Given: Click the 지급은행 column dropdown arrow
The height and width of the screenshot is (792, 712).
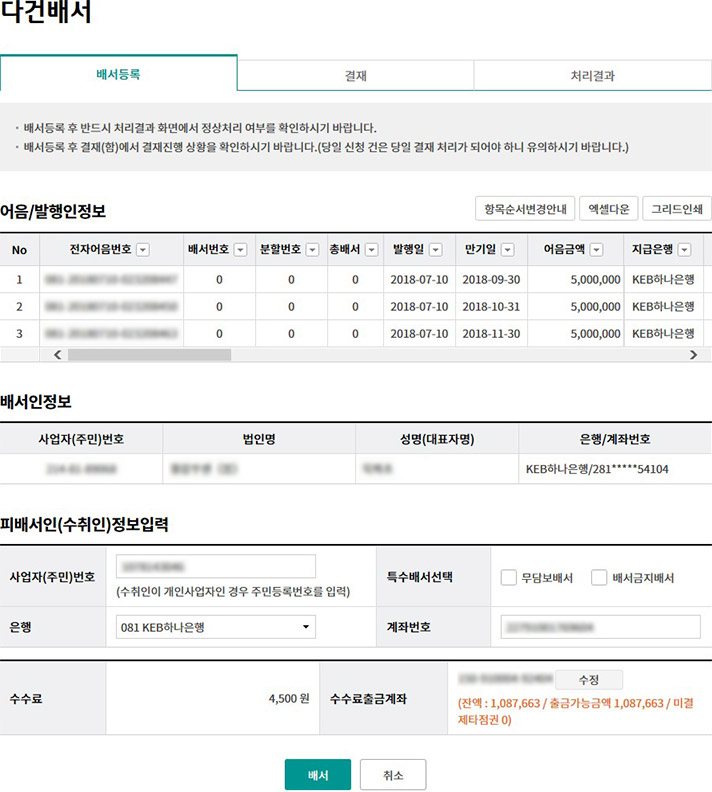Looking at the screenshot, I should (x=686, y=250).
